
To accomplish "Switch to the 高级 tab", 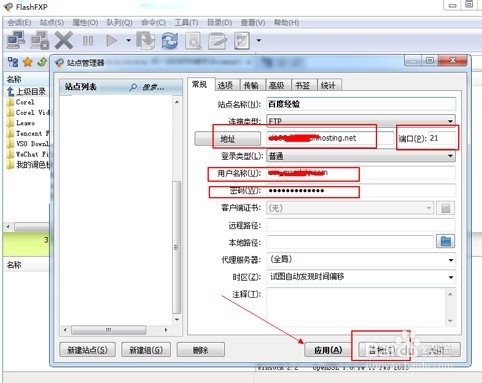I will point(277,85).
